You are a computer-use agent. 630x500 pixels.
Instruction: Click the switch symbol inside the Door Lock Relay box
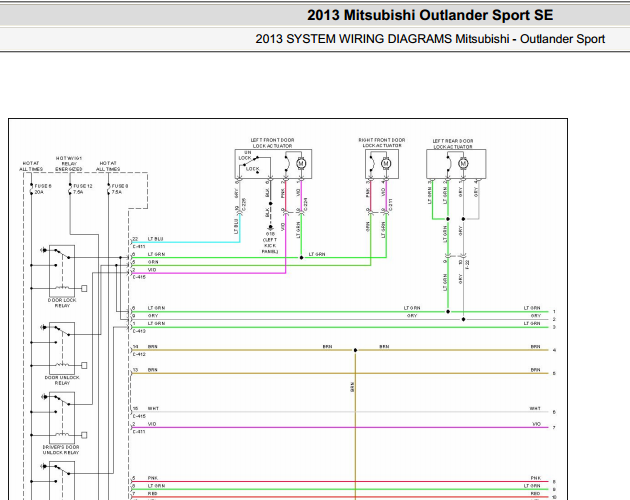tap(61, 254)
